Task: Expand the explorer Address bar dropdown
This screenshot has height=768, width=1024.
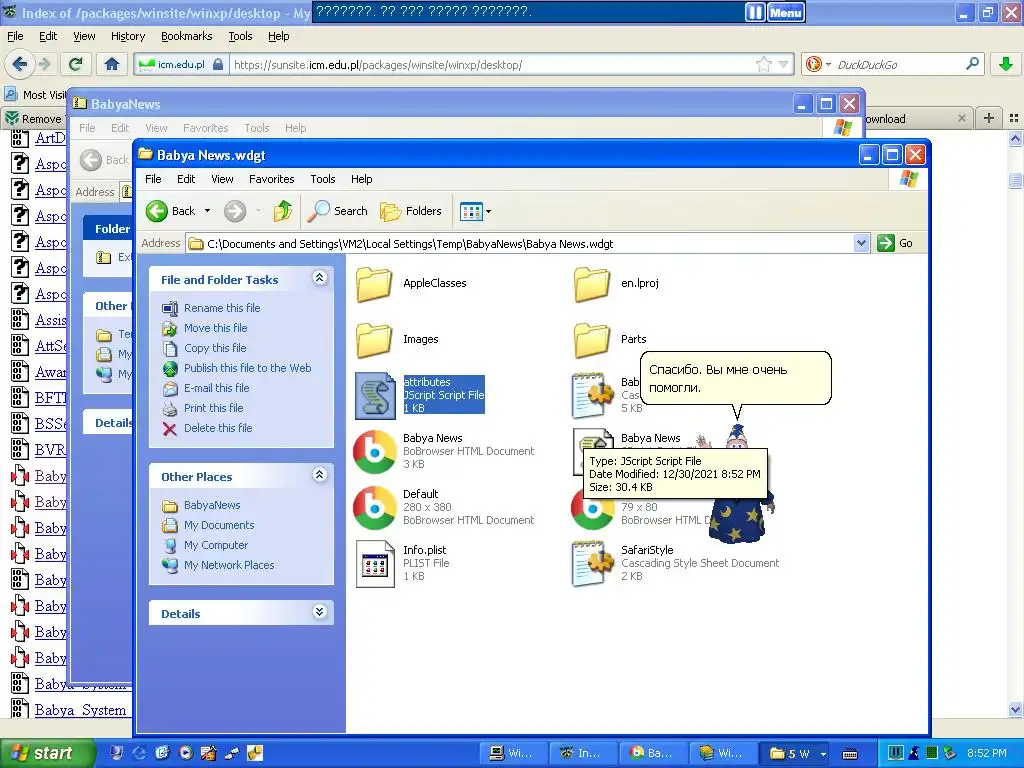Action: point(861,244)
